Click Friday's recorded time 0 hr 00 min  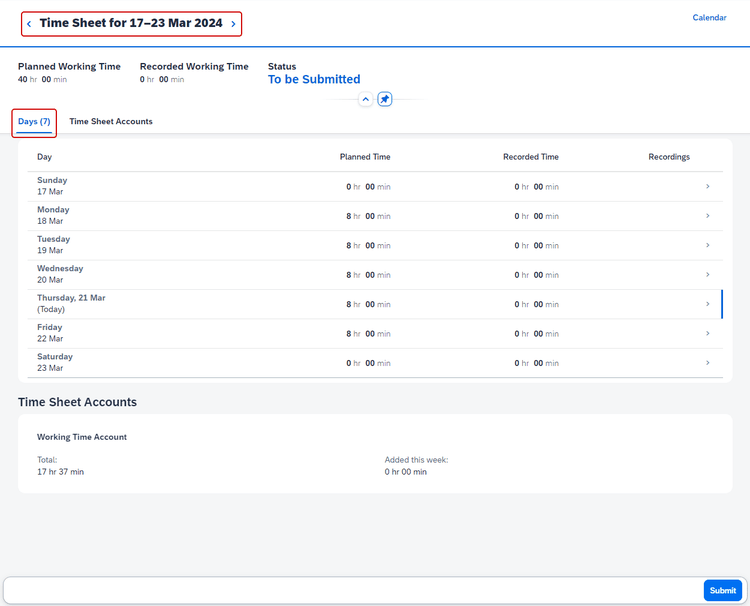coord(537,334)
